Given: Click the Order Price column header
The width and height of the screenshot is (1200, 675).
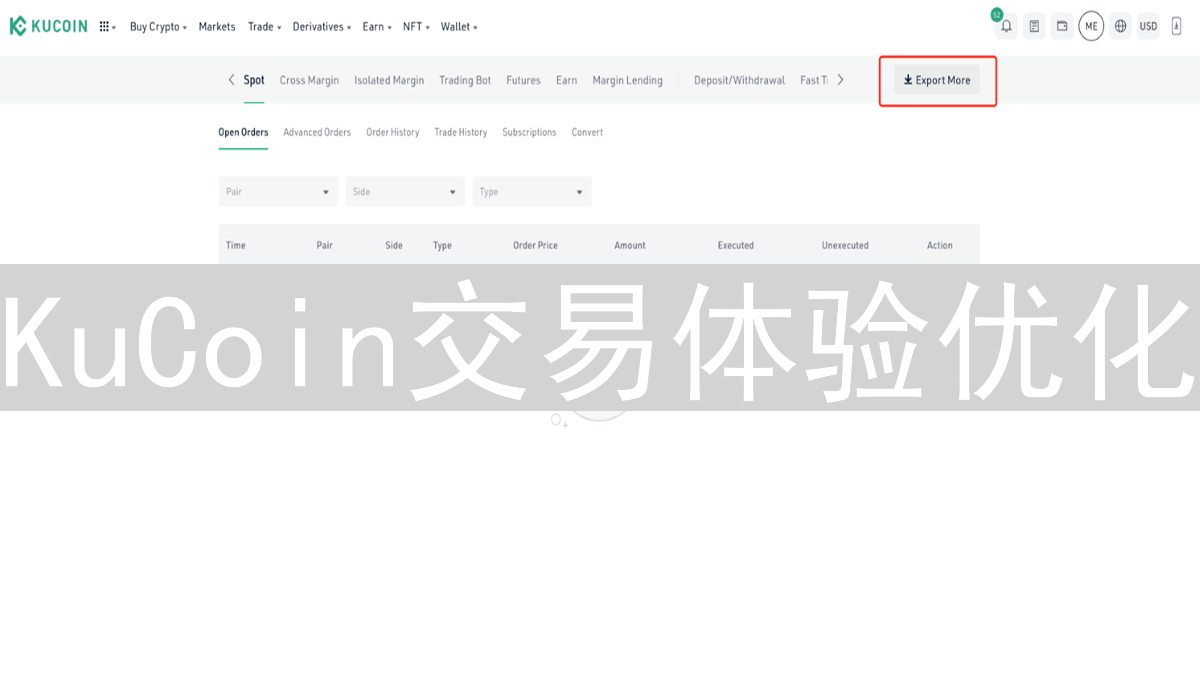Looking at the screenshot, I should (x=536, y=245).
